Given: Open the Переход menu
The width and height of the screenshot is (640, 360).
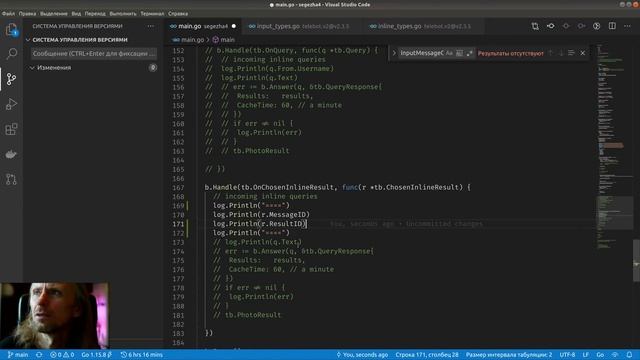Looking at the screenshot, I should [x=95, y=13].
